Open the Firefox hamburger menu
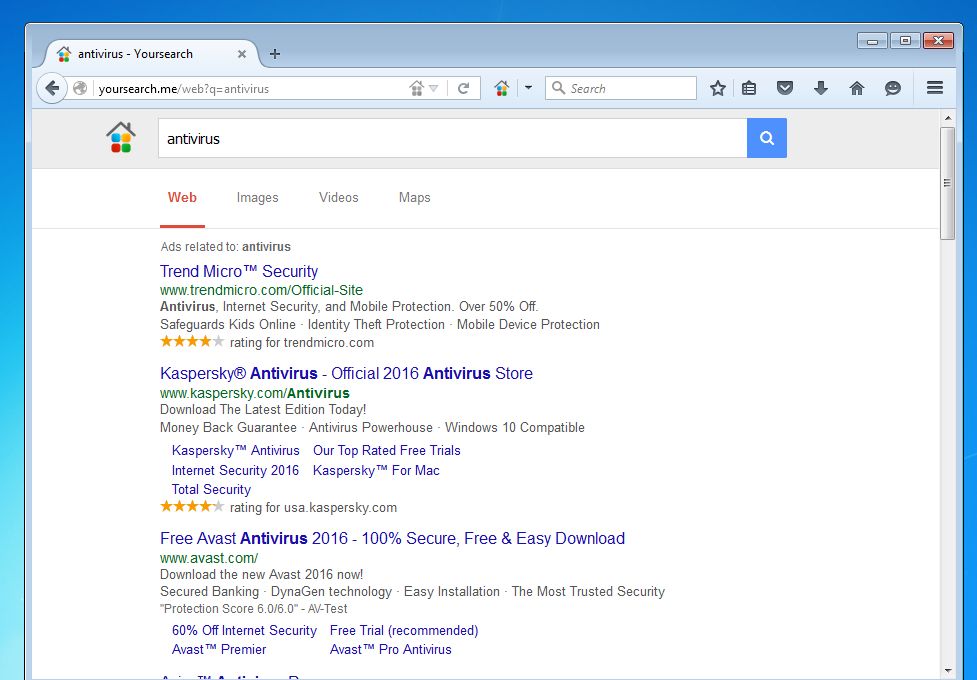977x680 pixels. [935, 88]
